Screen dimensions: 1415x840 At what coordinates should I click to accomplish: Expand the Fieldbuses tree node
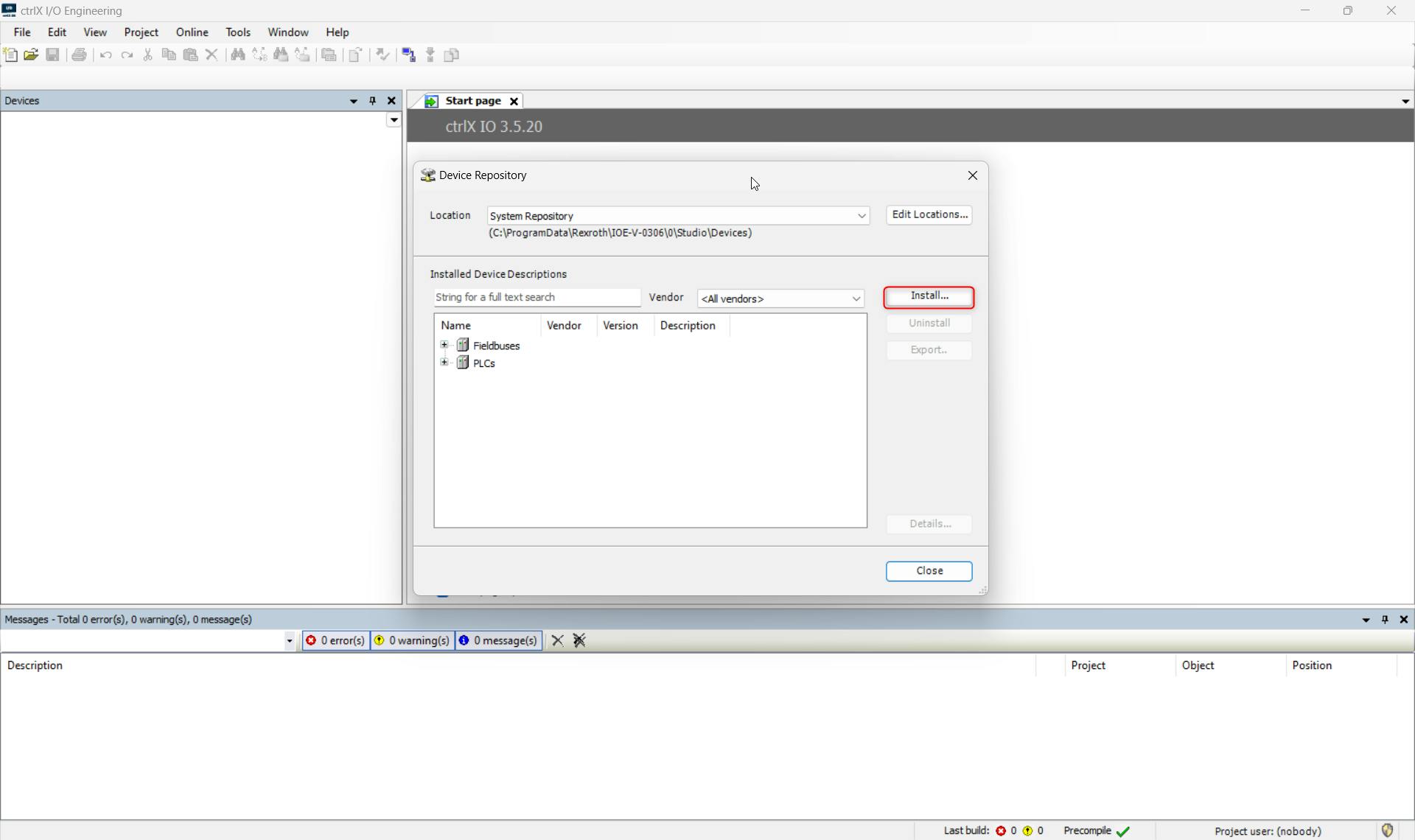pos(444,345)
